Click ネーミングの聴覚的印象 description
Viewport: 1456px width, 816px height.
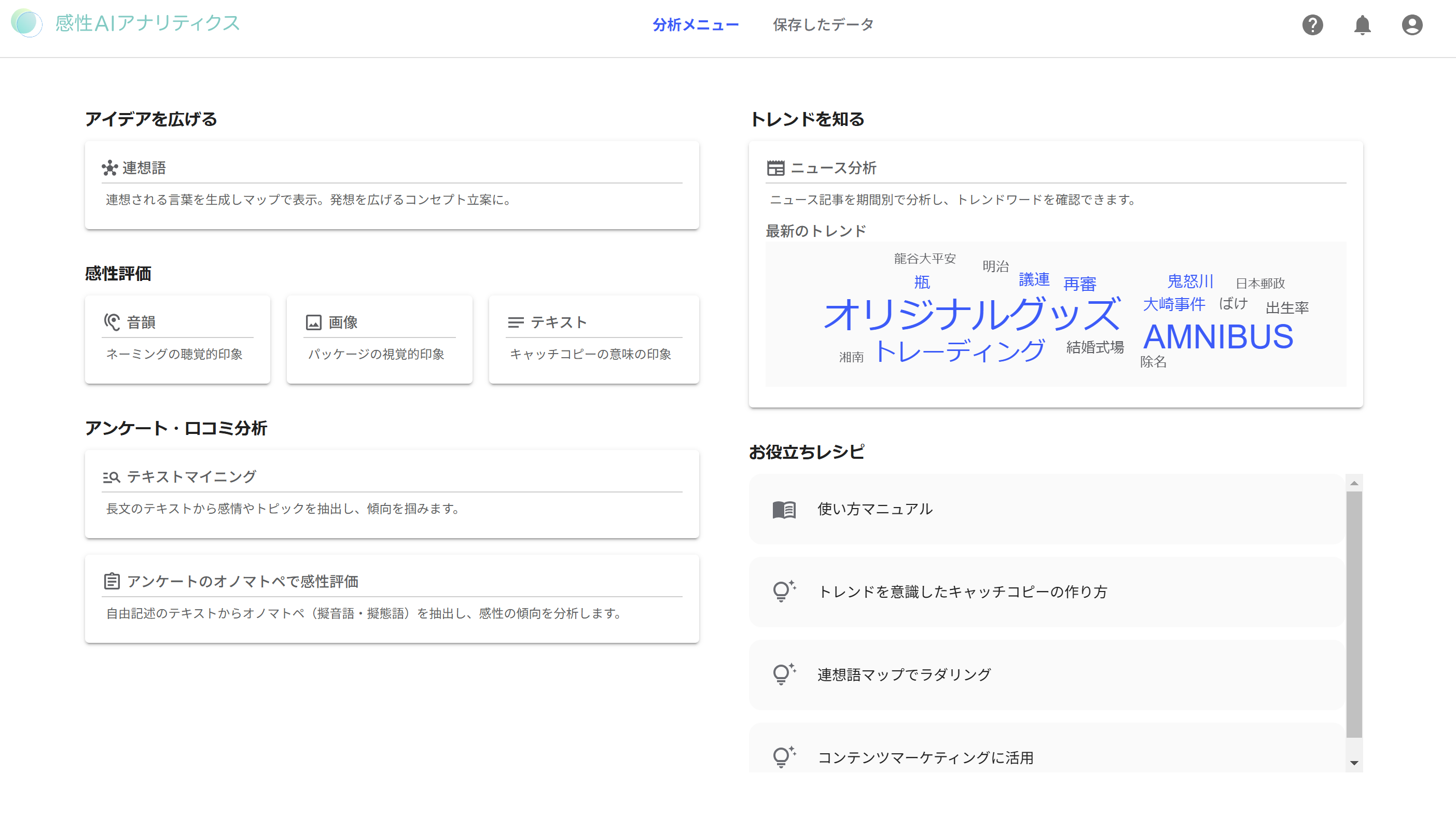(x=174, y=354)
